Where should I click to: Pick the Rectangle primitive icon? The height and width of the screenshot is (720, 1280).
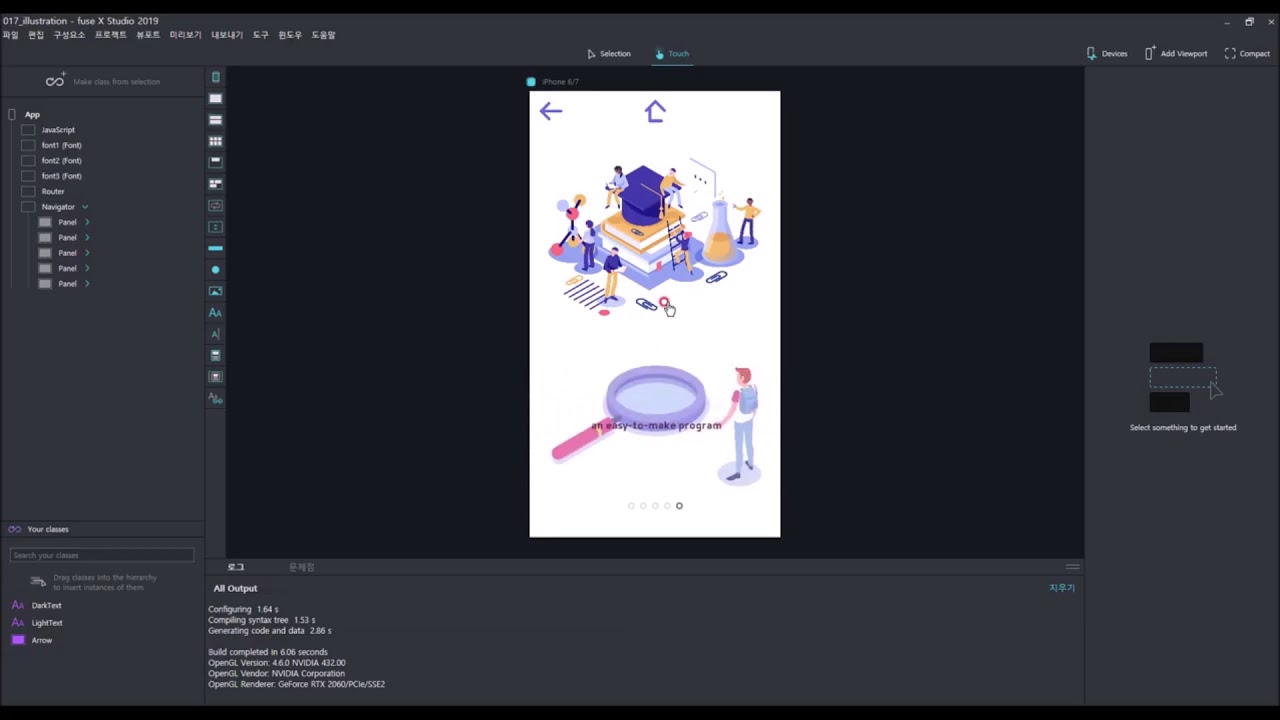click(x=215, y=248)
